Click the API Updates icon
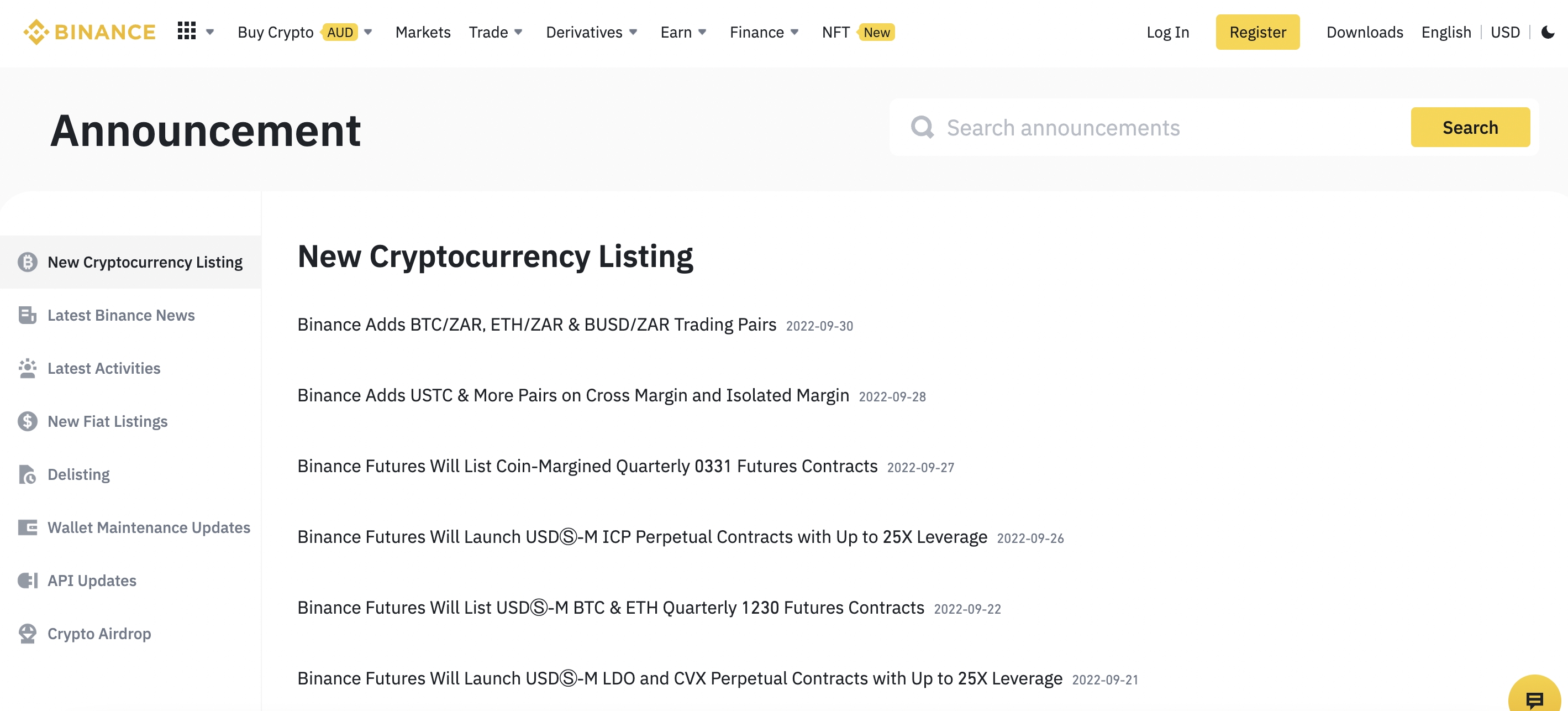The image size is (1568, 711). pyautogui.click(x=28, y=580)
